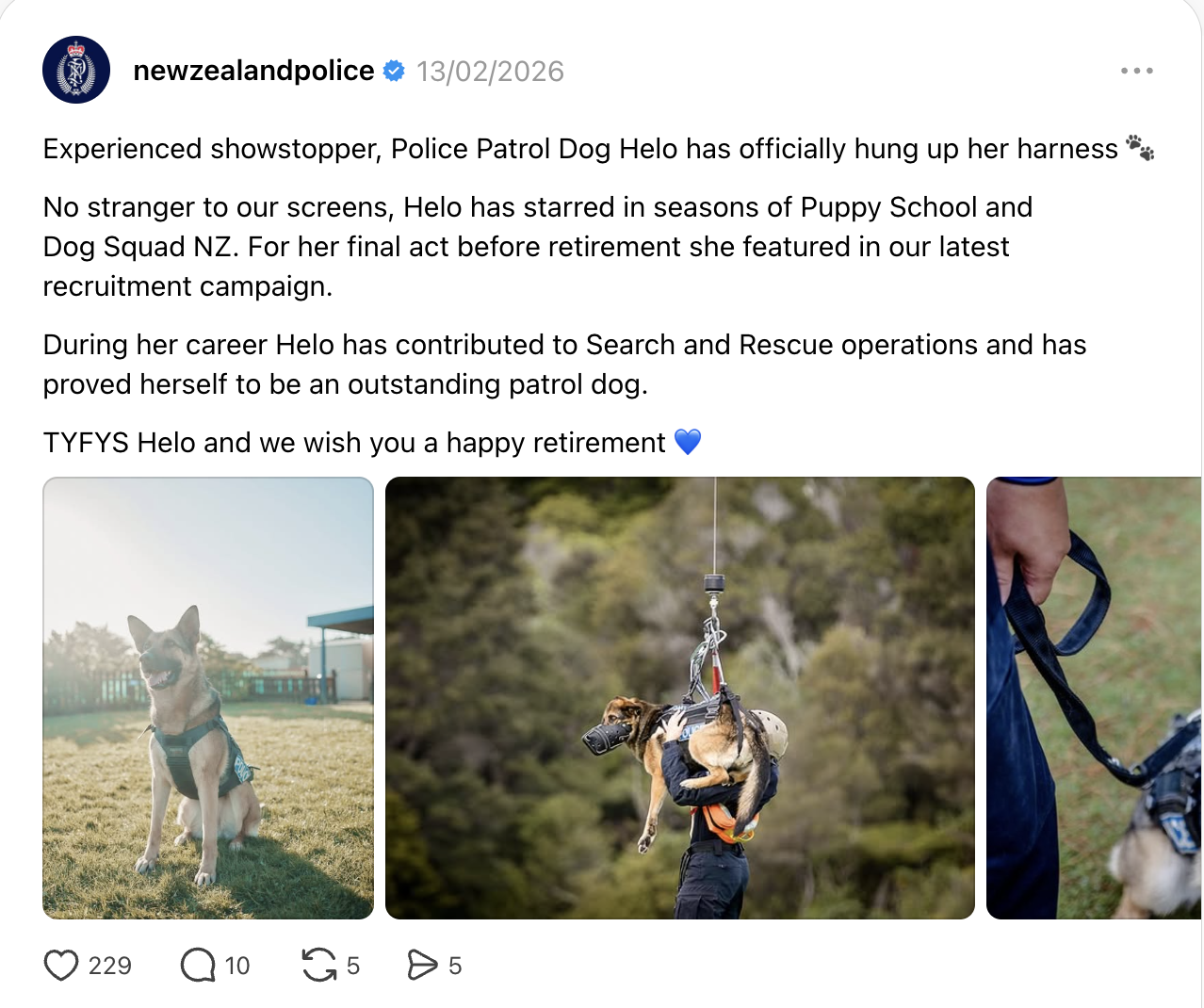Click the share count beside paper plane
Image resolution: width=1204 pixels, height=1008 pixels.
point(455,966)
